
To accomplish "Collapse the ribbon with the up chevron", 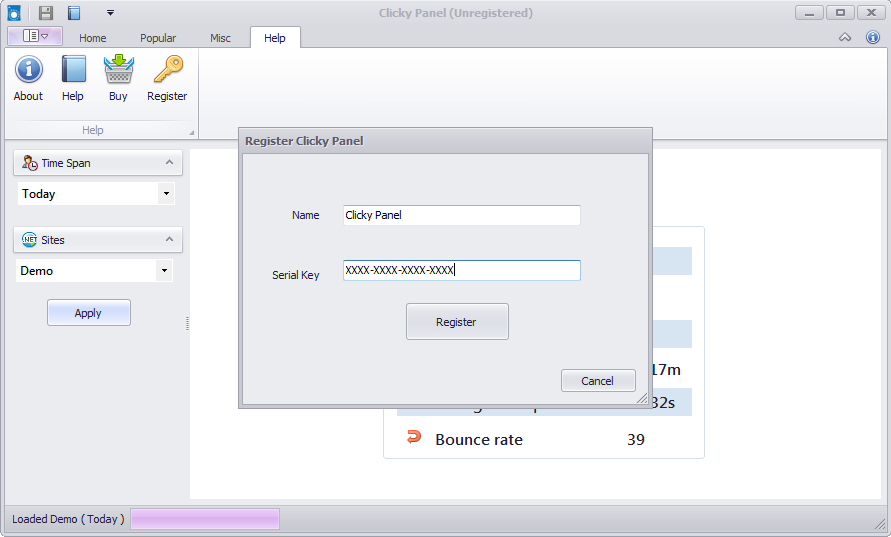I will point(844,38).
